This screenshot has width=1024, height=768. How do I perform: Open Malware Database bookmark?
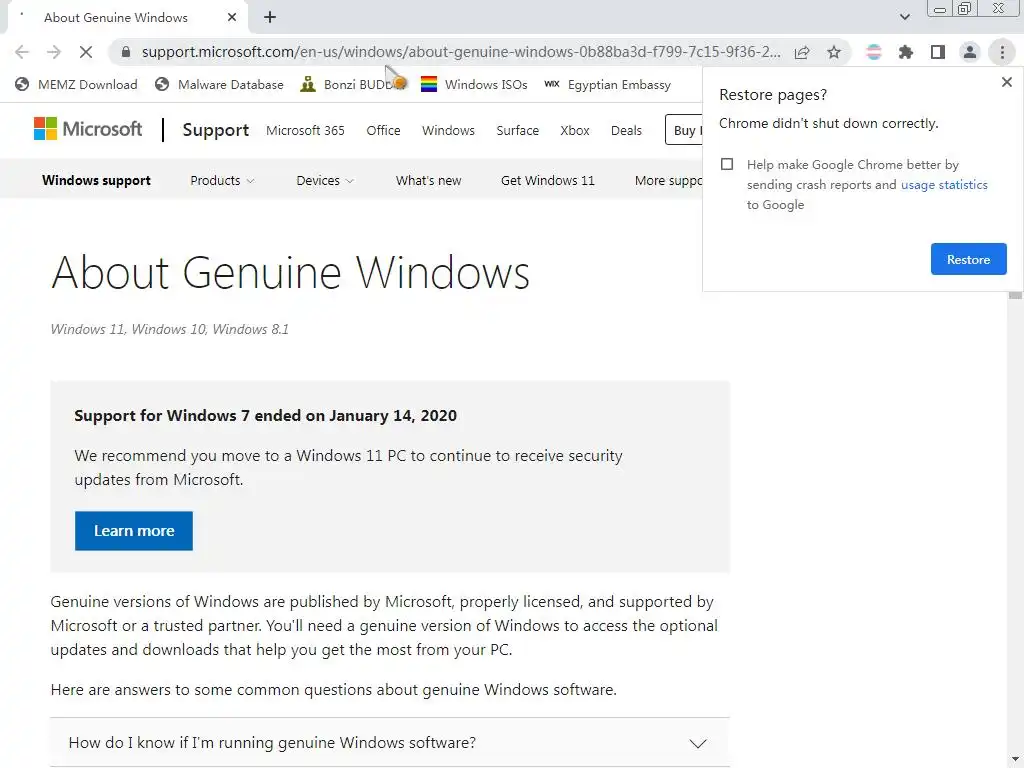(219, 84)
